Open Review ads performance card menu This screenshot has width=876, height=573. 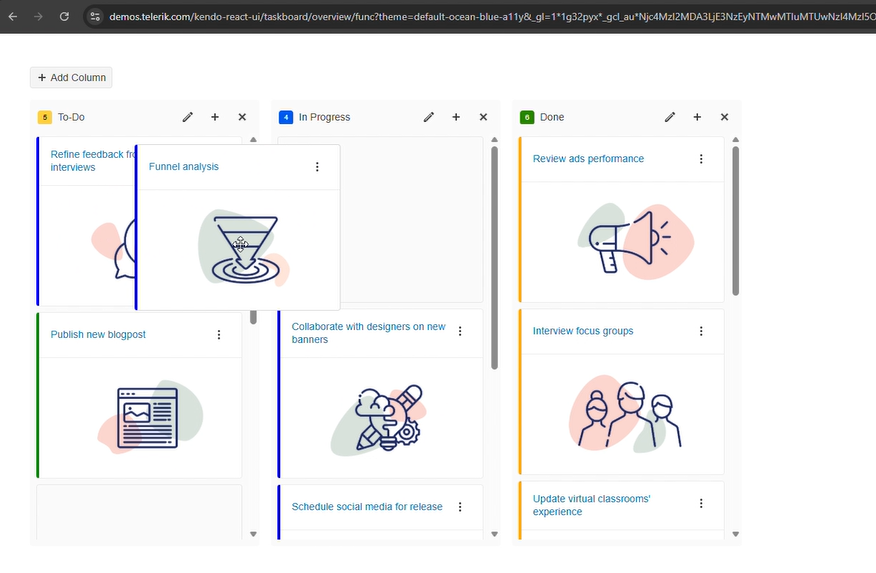(701, 159)
